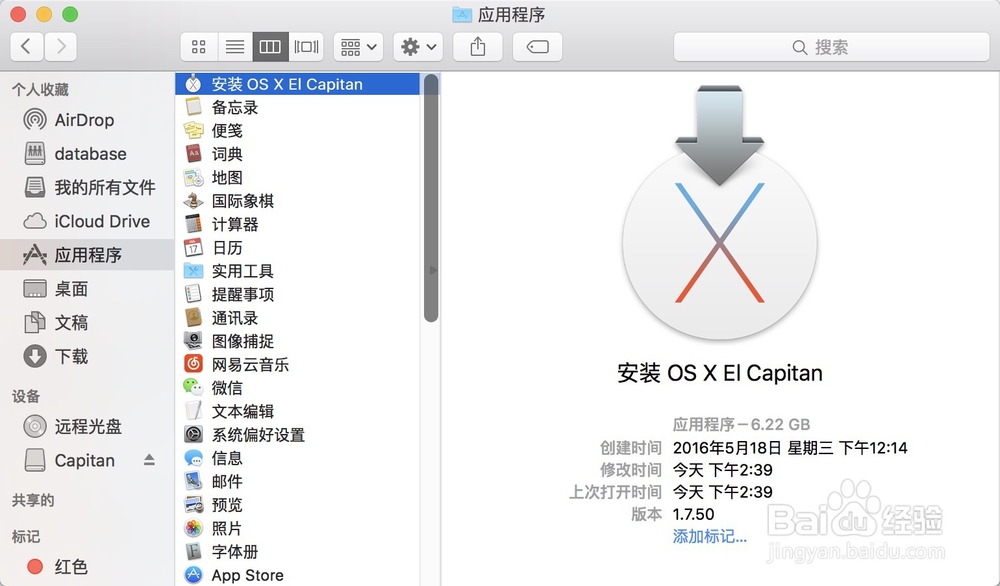Switch to icon view mode
This screenshot has height=586, width=1000.
pyautogui.click(x=198, y=47)
